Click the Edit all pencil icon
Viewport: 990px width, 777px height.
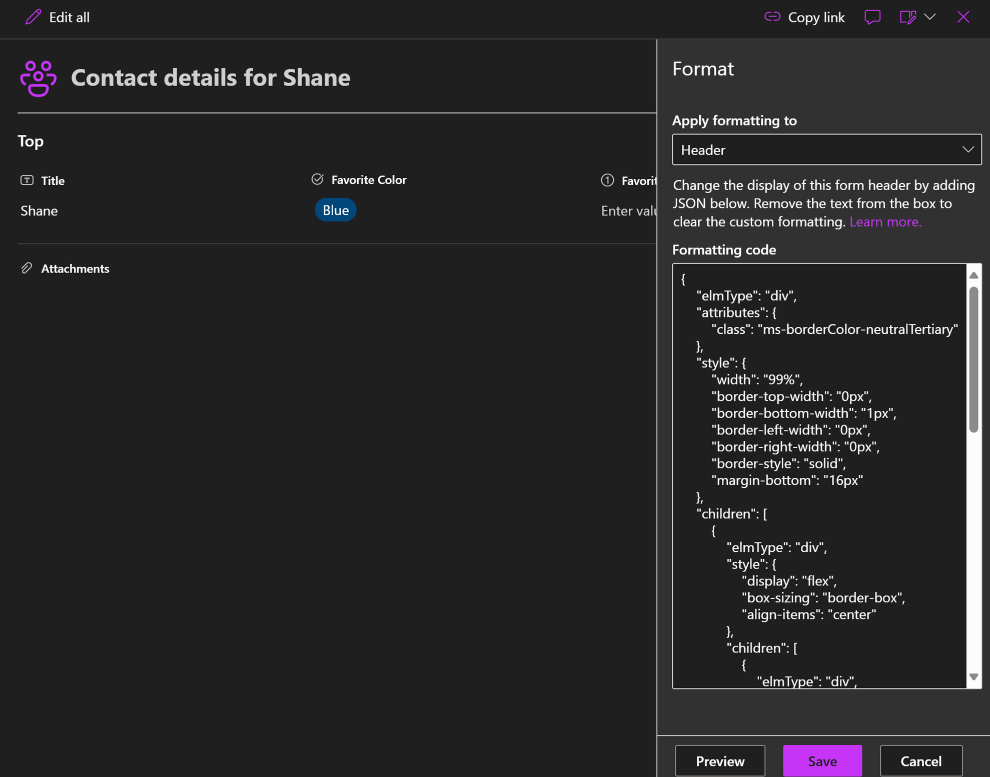pos(34,17)
